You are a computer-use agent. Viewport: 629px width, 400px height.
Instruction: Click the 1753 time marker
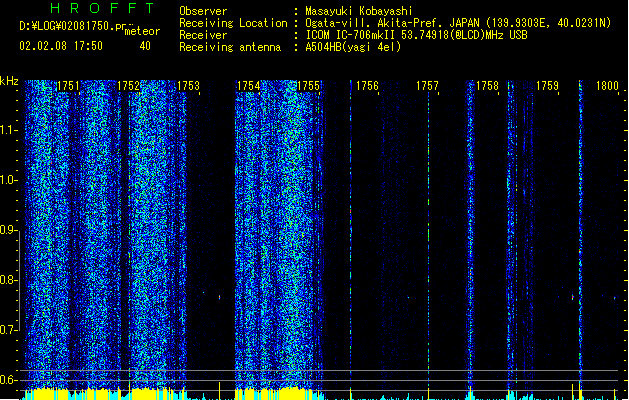coord(188,86)
